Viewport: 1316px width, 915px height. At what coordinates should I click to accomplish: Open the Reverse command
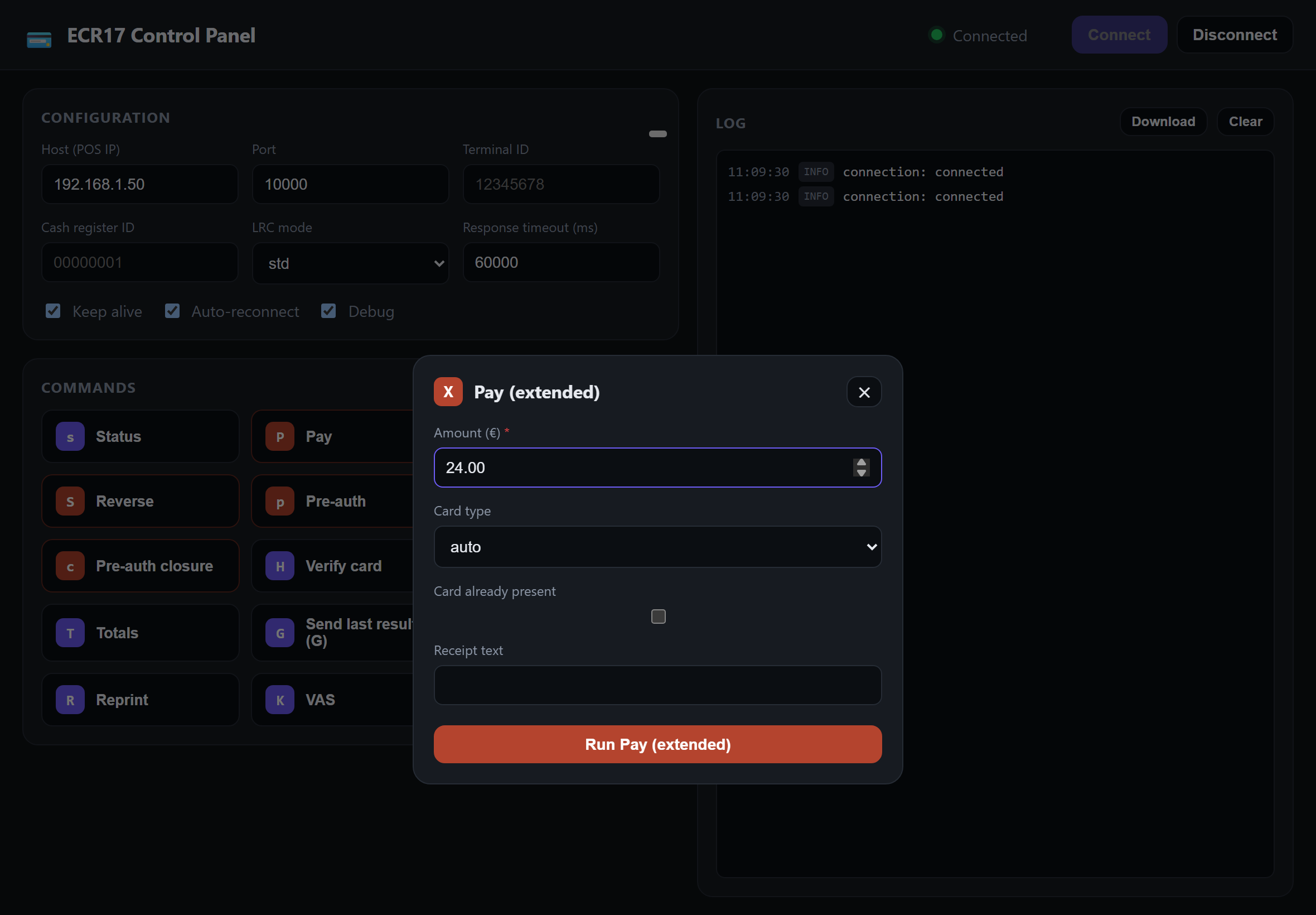pos(141,501)
